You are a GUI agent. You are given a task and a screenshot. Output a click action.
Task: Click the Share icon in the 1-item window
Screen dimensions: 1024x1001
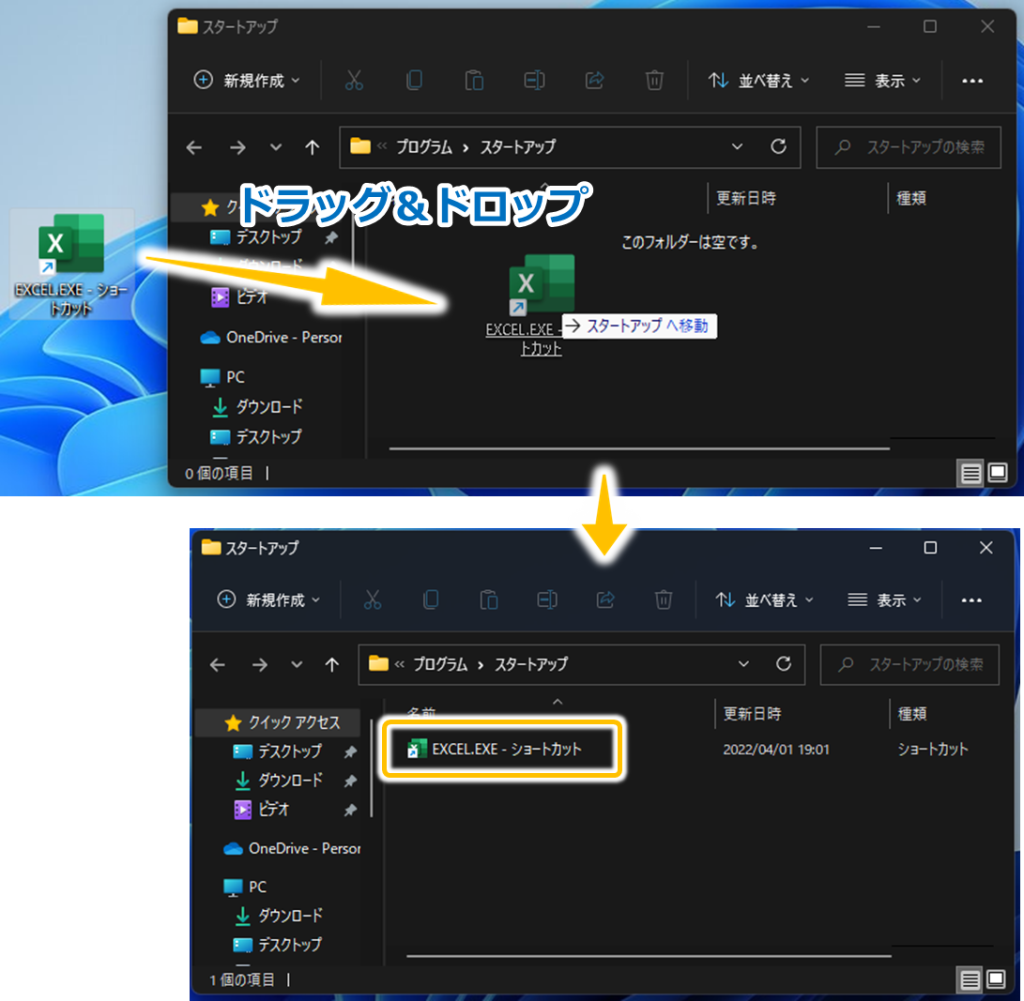pos(605,600)
